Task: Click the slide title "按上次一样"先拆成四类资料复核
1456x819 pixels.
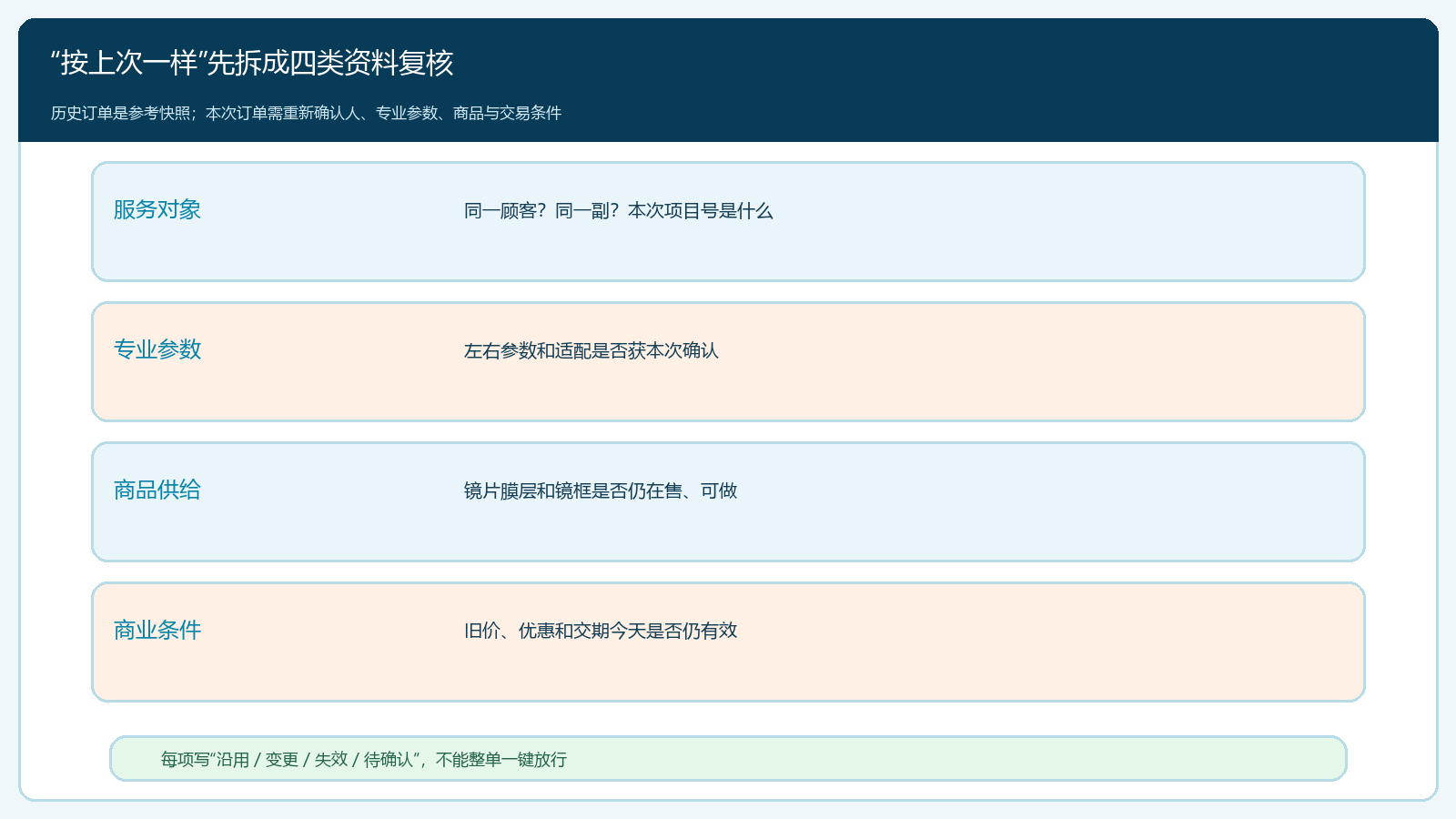Action: pyautogui.click(x=252, y=63)
